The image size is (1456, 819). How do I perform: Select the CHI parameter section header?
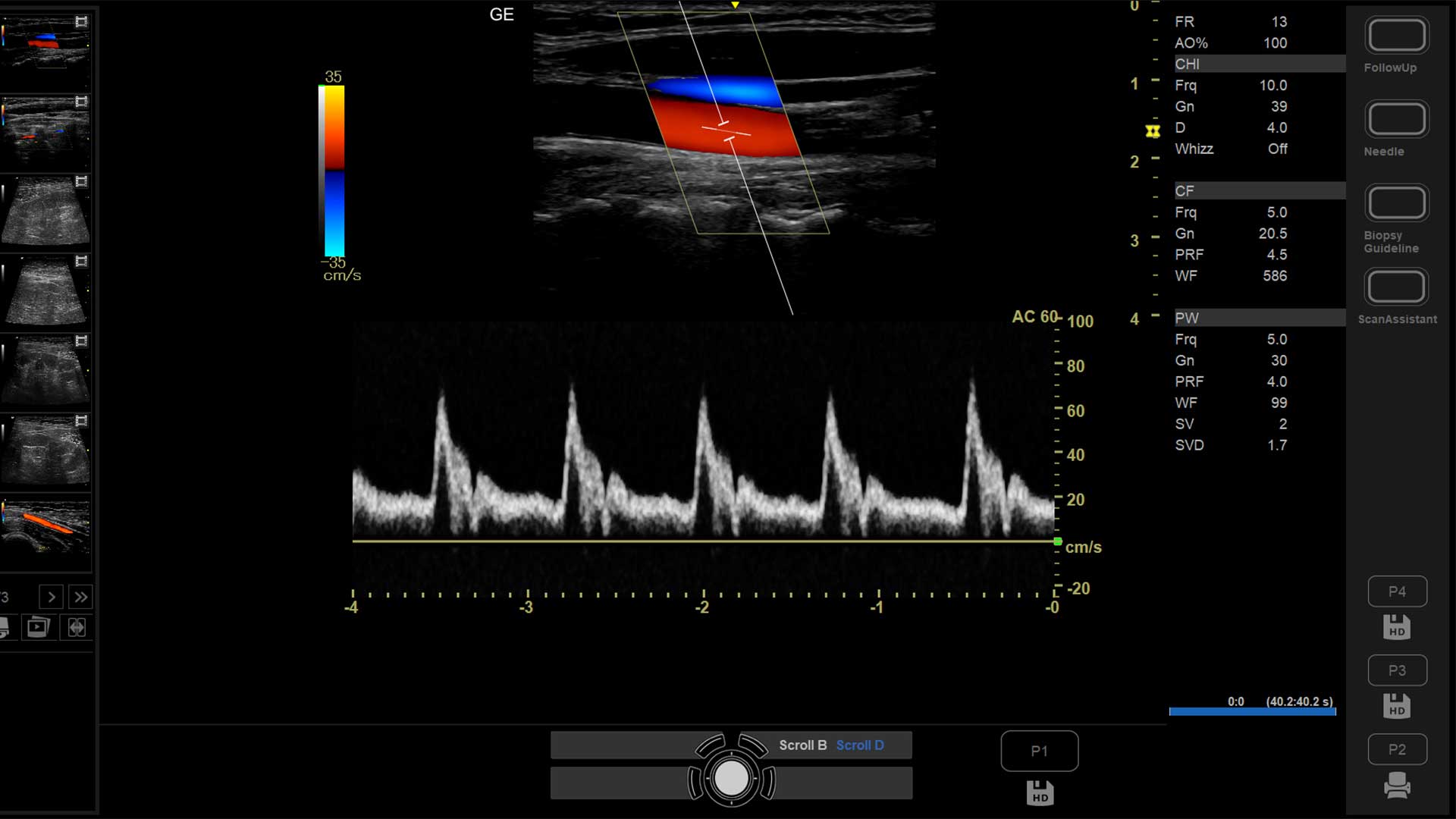[1260, 64]
